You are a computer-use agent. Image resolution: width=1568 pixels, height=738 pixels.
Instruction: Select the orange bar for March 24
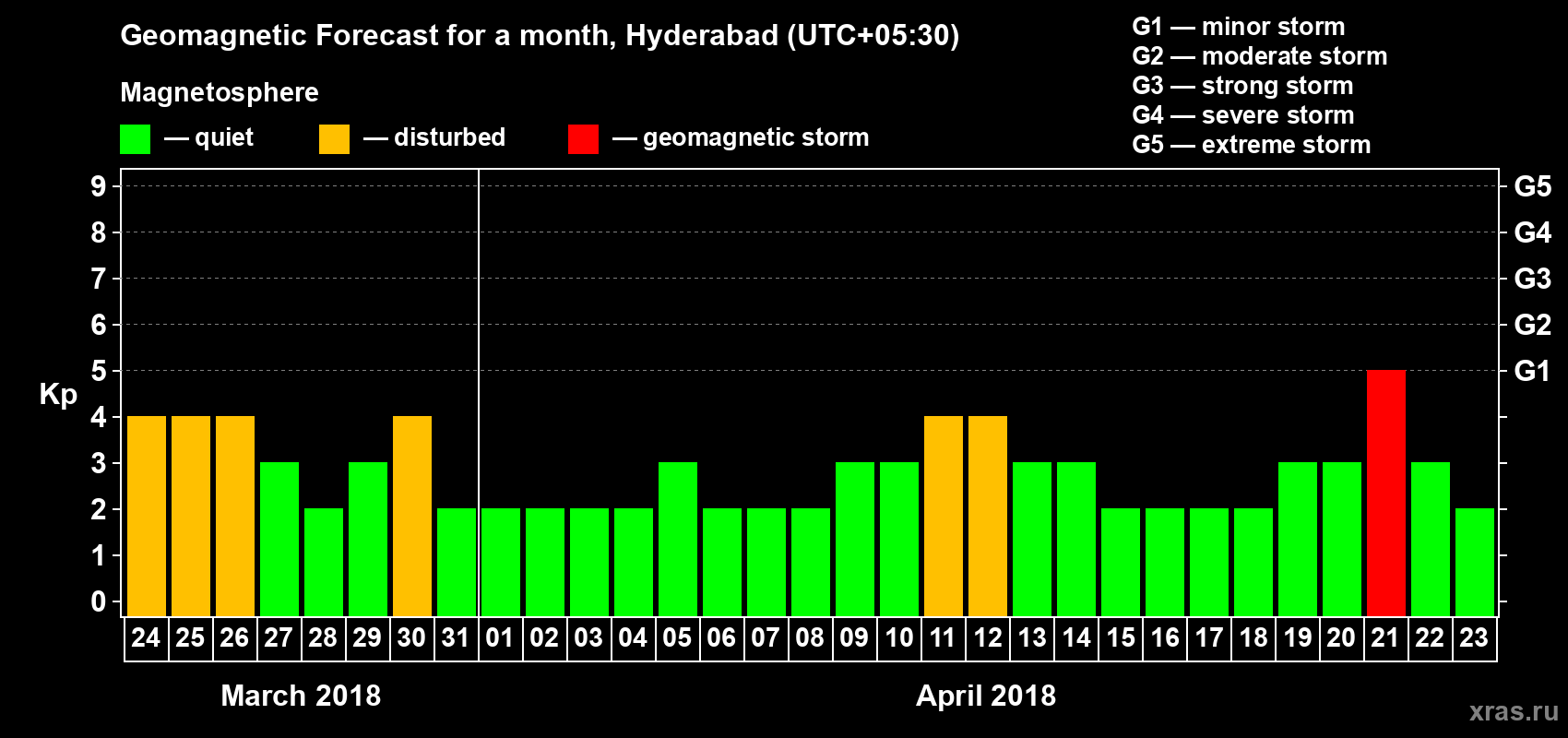[x=147, y=517]
